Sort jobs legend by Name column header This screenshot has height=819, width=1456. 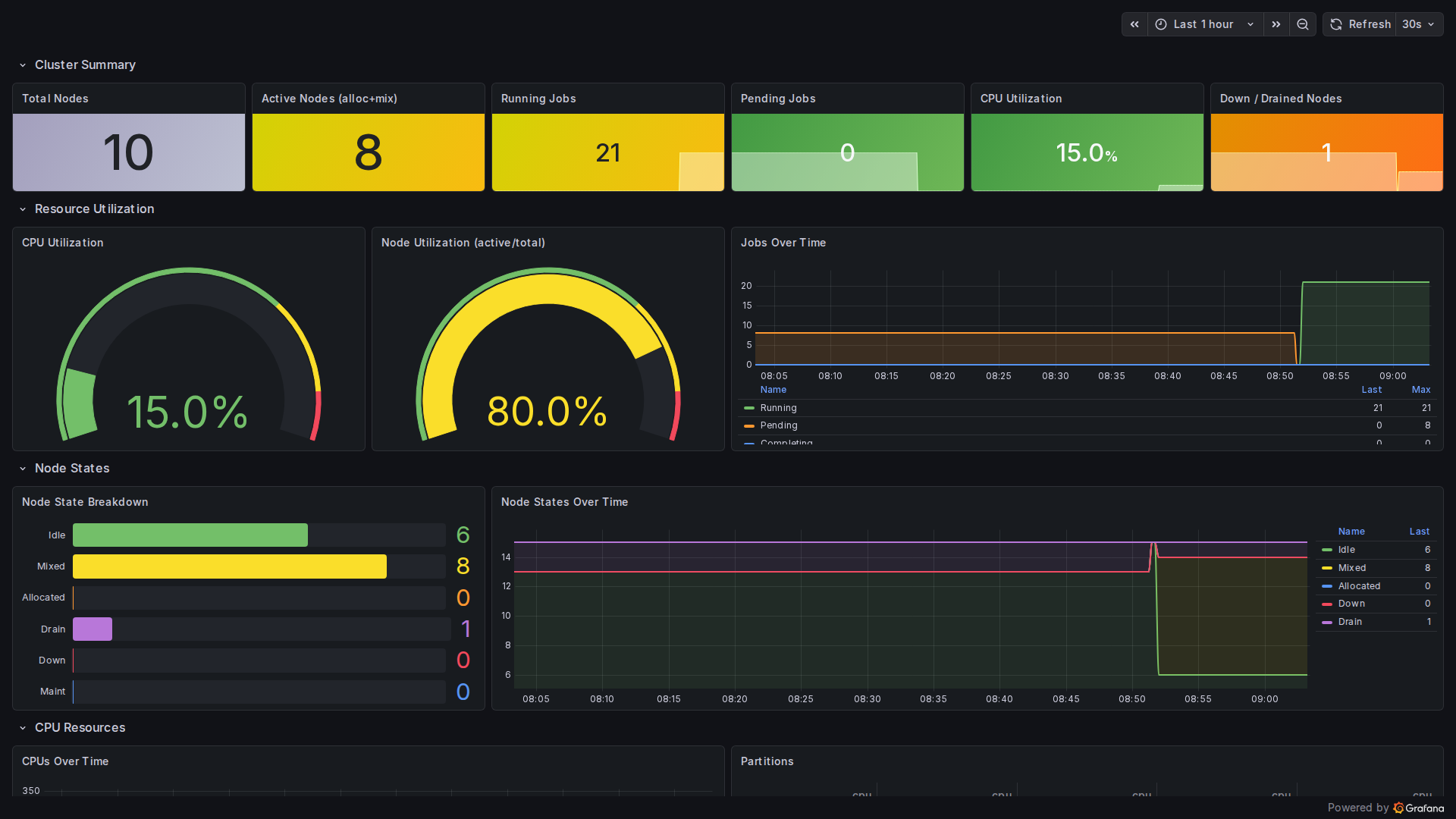point(773,390)
